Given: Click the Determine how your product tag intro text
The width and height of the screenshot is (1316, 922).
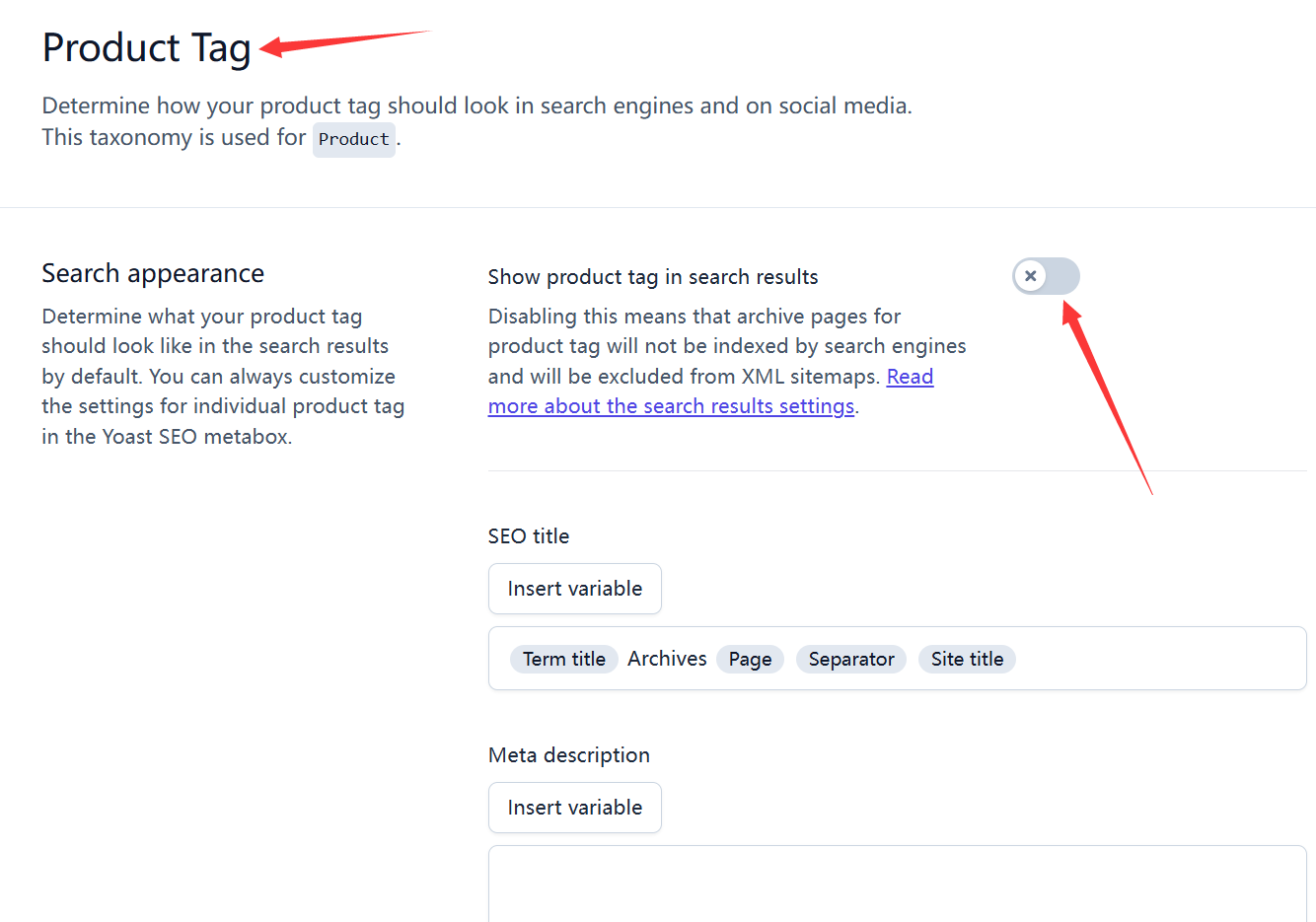Looking at the screenshot, I should (x=476, y=106).
